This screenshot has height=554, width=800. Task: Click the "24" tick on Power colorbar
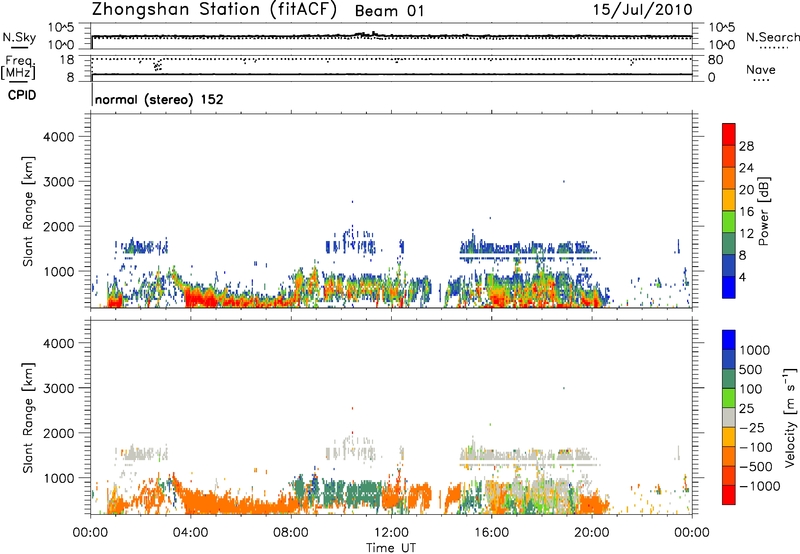pos(746,168)
